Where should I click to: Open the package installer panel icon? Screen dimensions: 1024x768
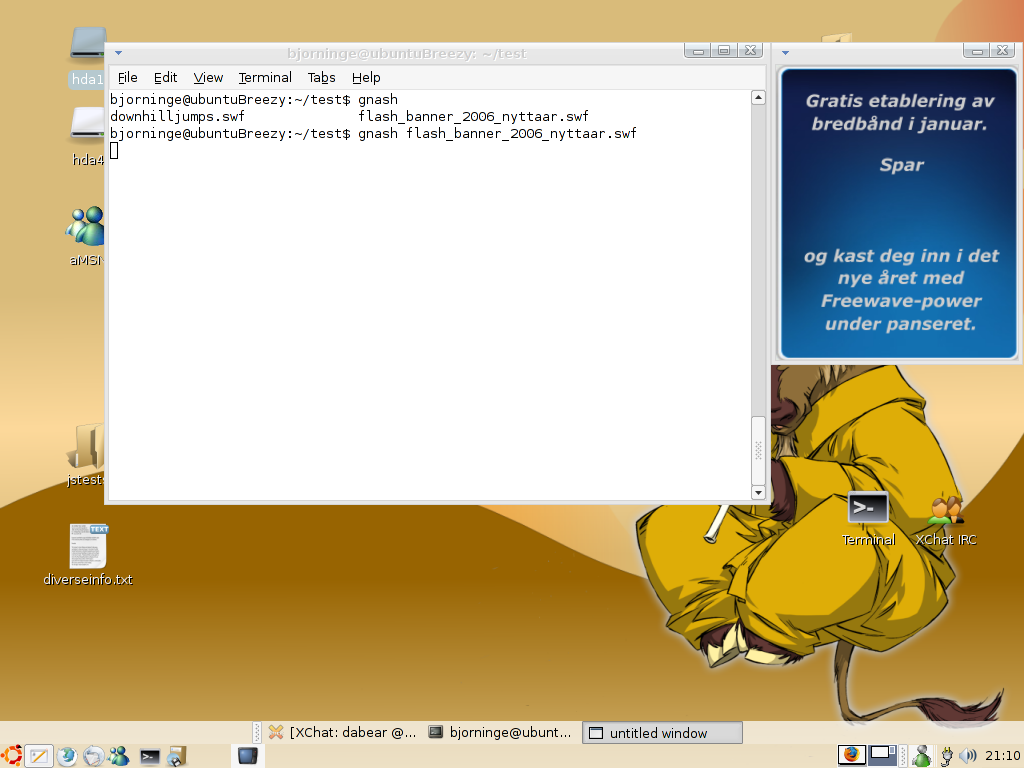click(x=177, y=756)
